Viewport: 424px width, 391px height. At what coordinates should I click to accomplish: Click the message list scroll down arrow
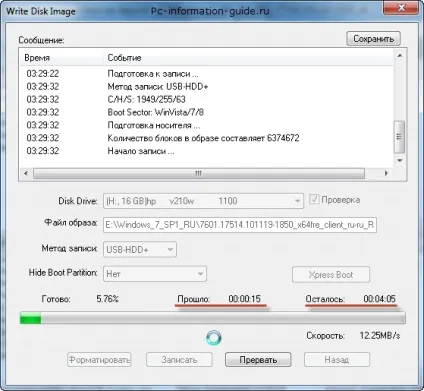[400, 161]
